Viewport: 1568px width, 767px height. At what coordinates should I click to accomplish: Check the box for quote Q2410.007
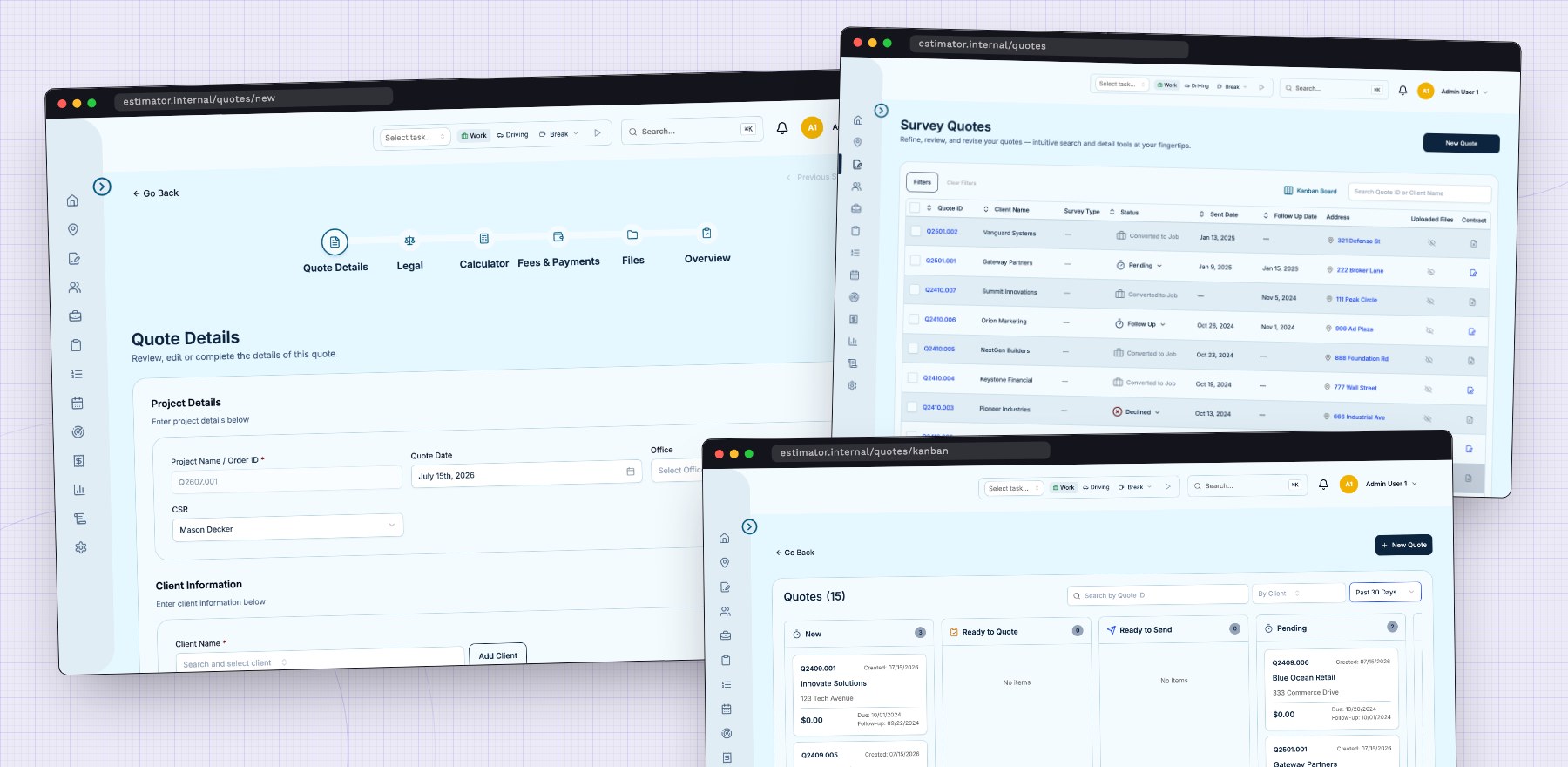click(914, 289)
